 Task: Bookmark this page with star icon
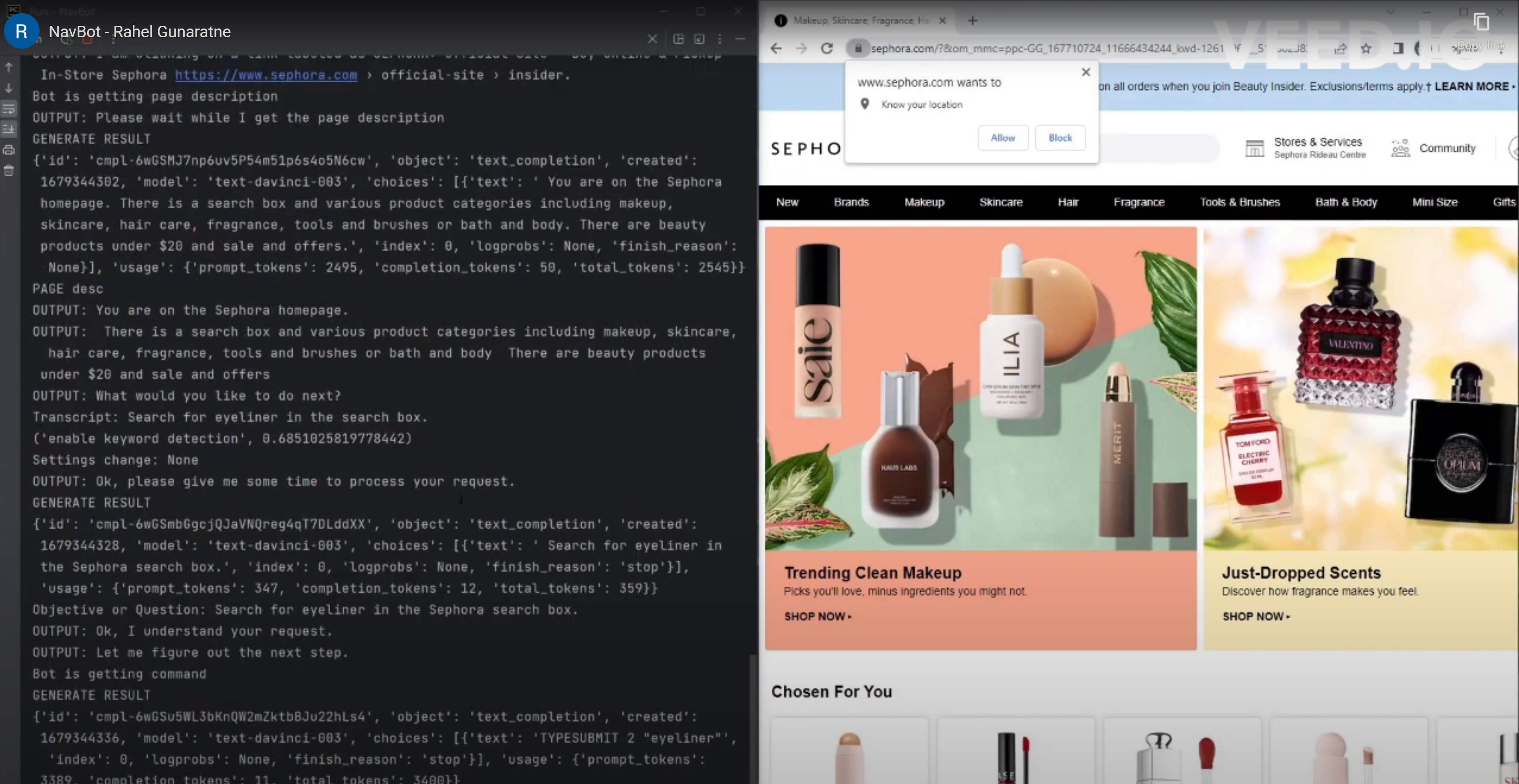1366,48
